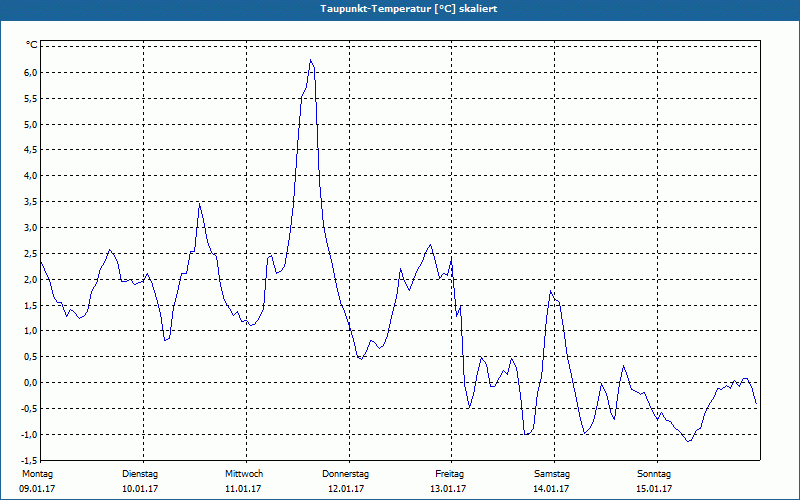Click the 3,0 y-axis label

click(x=31, y=228)
